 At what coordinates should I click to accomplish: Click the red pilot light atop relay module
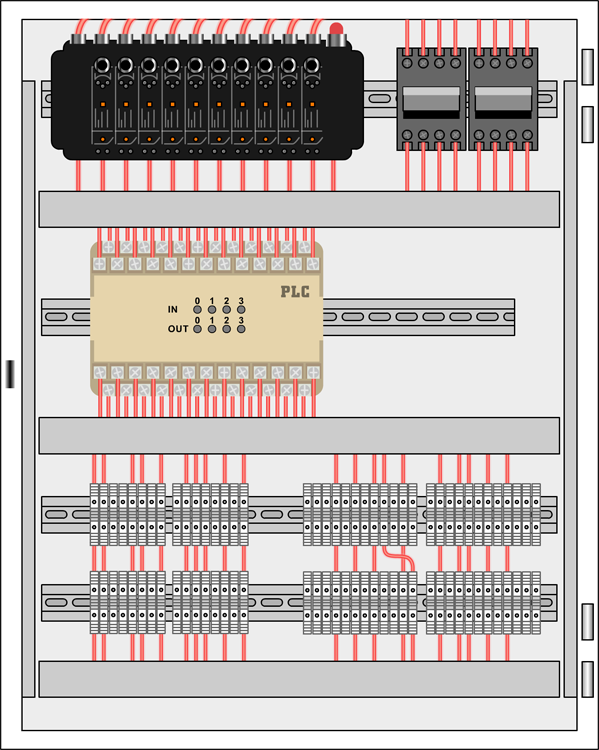[336, 33]
